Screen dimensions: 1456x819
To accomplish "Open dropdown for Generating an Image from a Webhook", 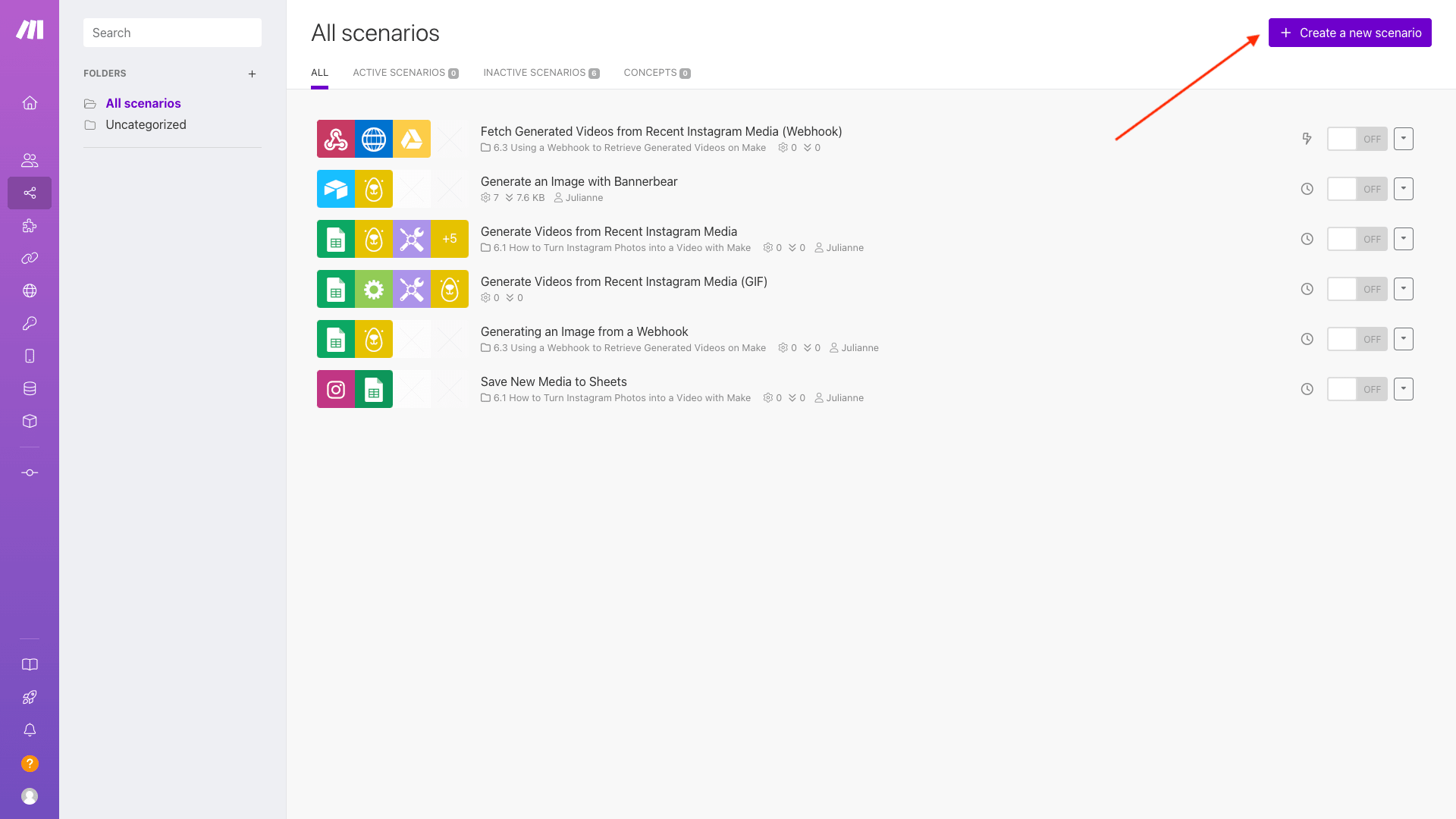I will coord(1403,339).
